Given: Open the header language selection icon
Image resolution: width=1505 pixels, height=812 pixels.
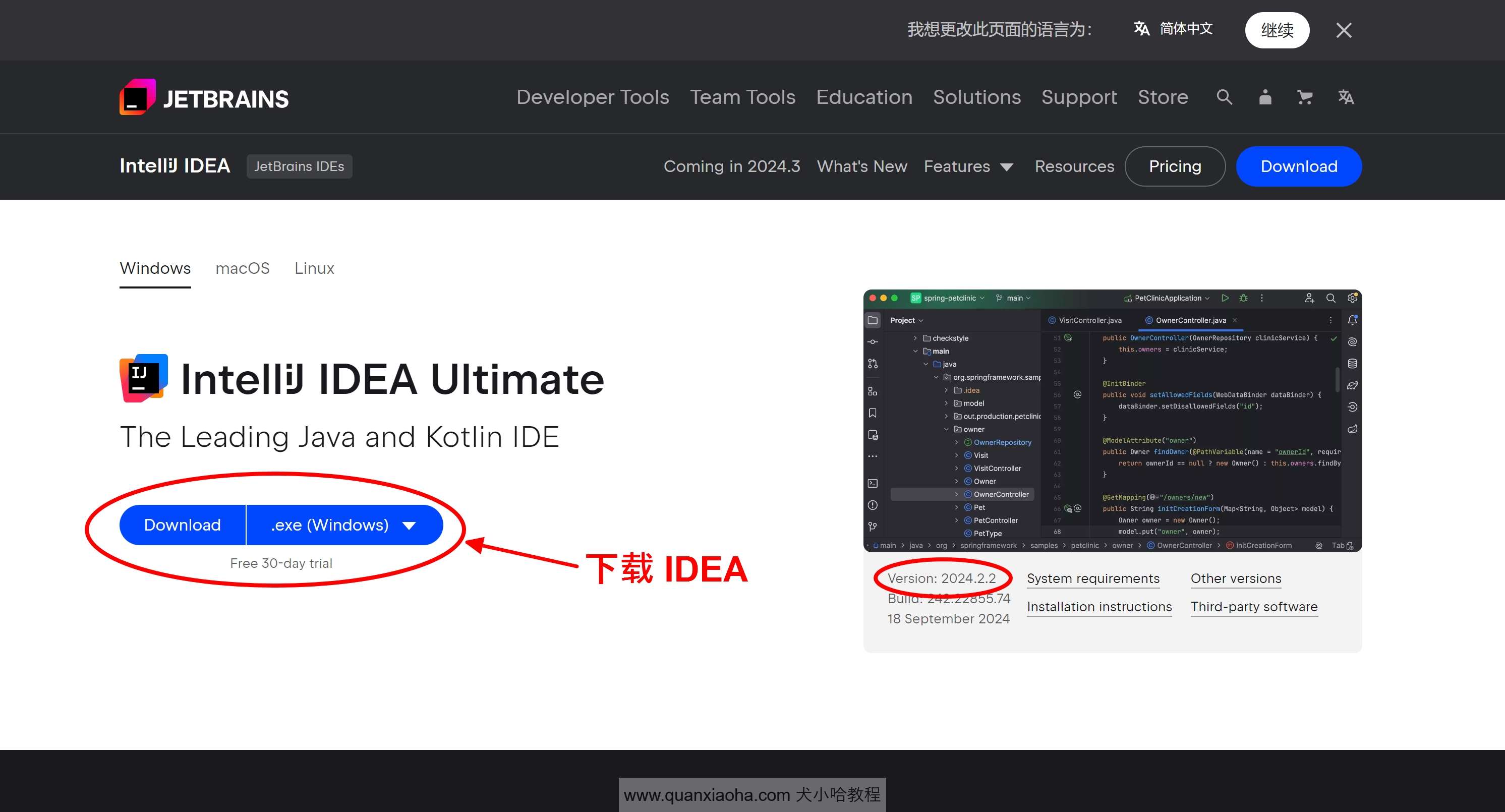Looking at the screenshot, I should click(x=1346, y=97).
